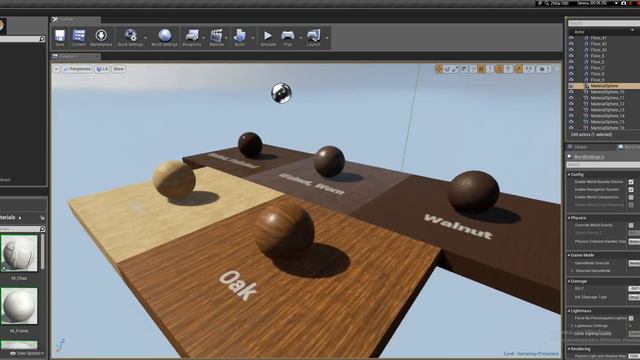Open the Show flags menu
640x360 pixels.
pos(118,69)
